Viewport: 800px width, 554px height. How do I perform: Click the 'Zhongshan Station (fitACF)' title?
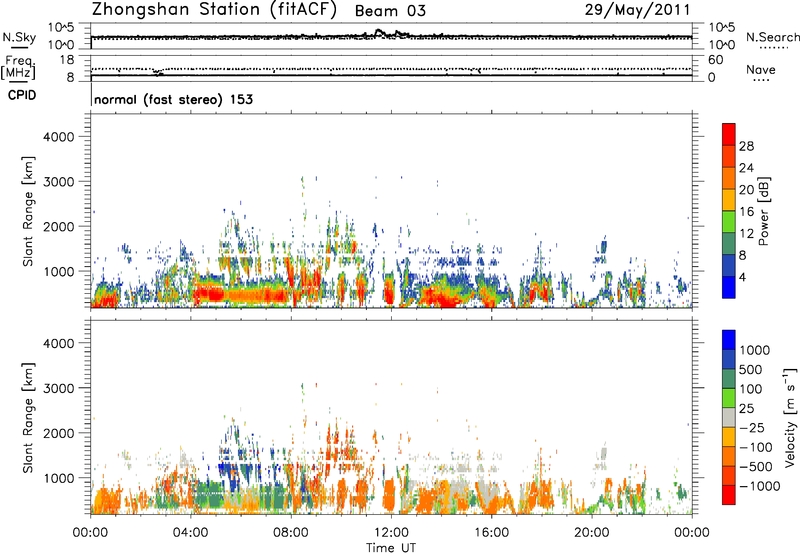coord(214,10)
